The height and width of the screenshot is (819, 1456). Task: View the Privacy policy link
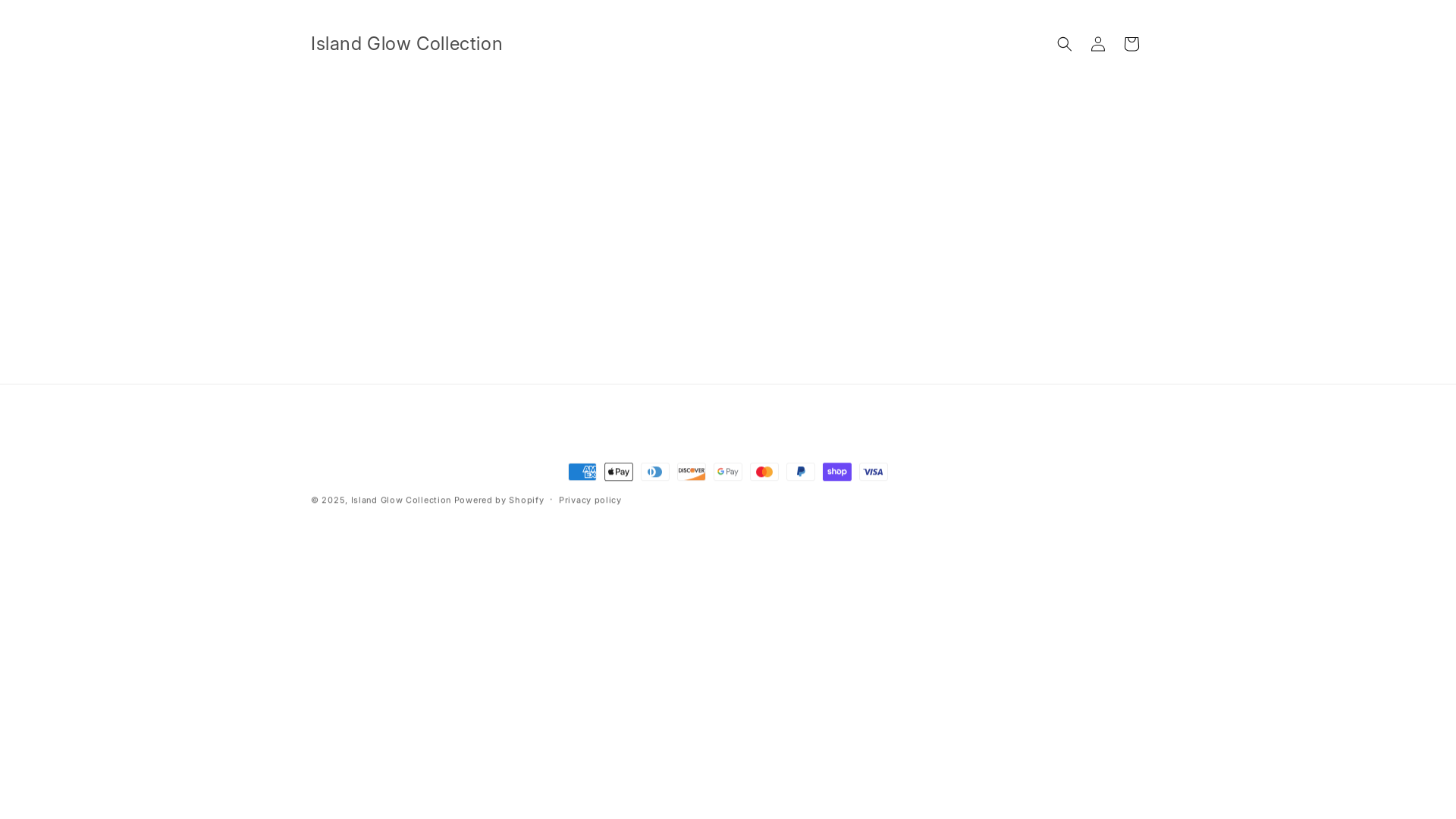[590, 500]
